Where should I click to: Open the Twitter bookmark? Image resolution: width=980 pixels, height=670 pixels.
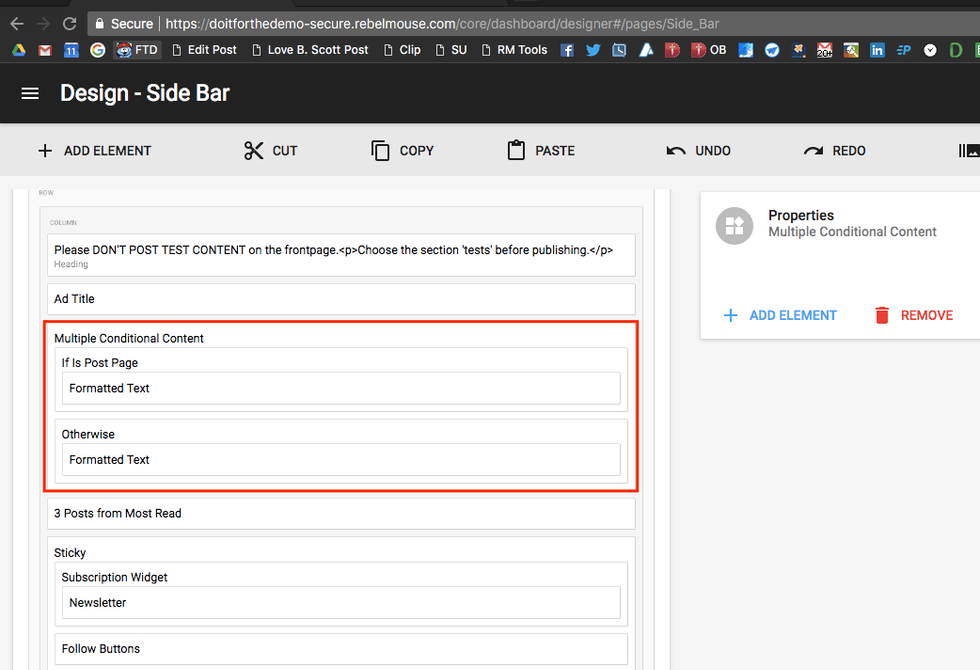tap(593, 50)
